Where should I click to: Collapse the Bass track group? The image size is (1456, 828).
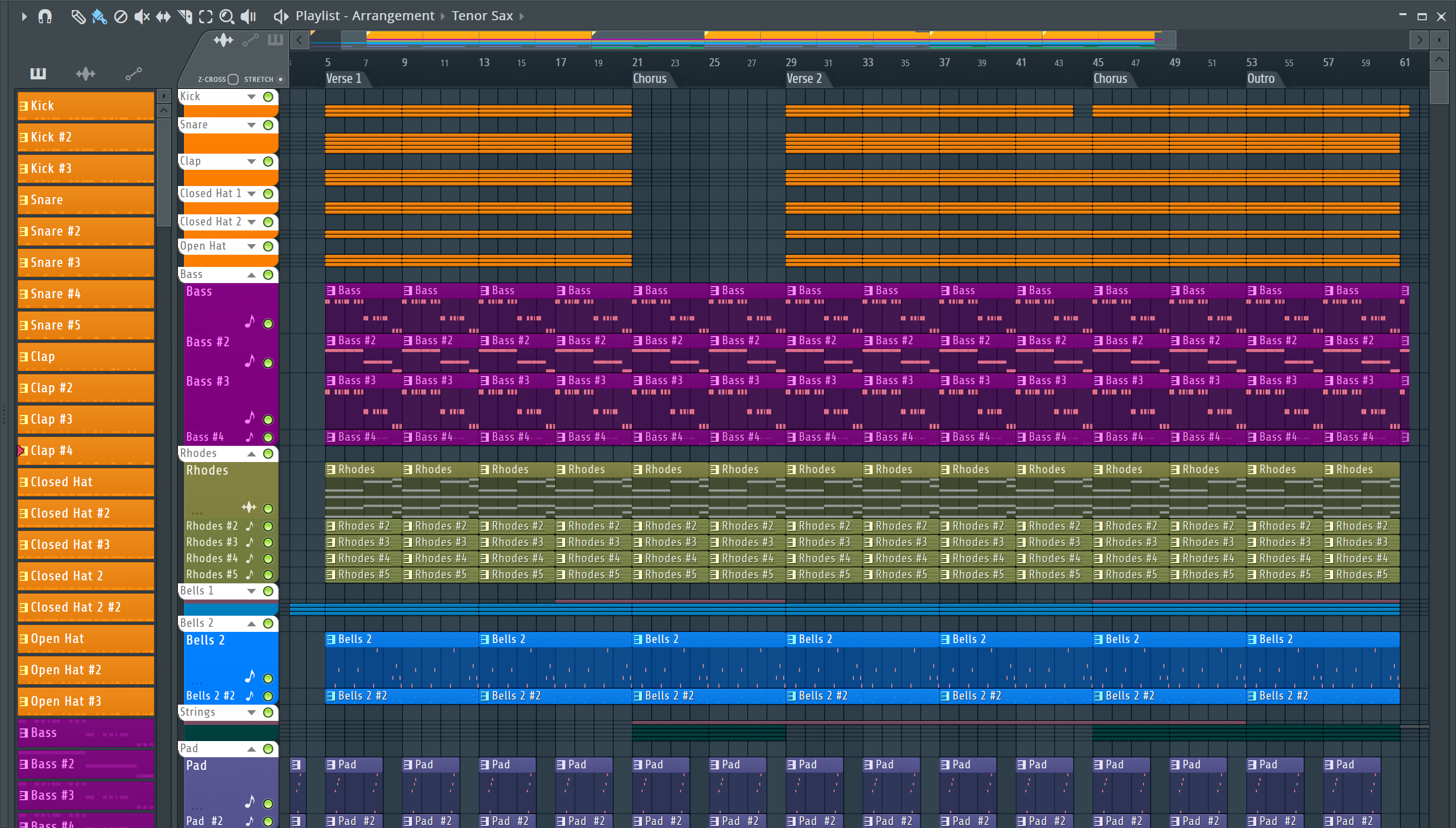coord(251,275)
